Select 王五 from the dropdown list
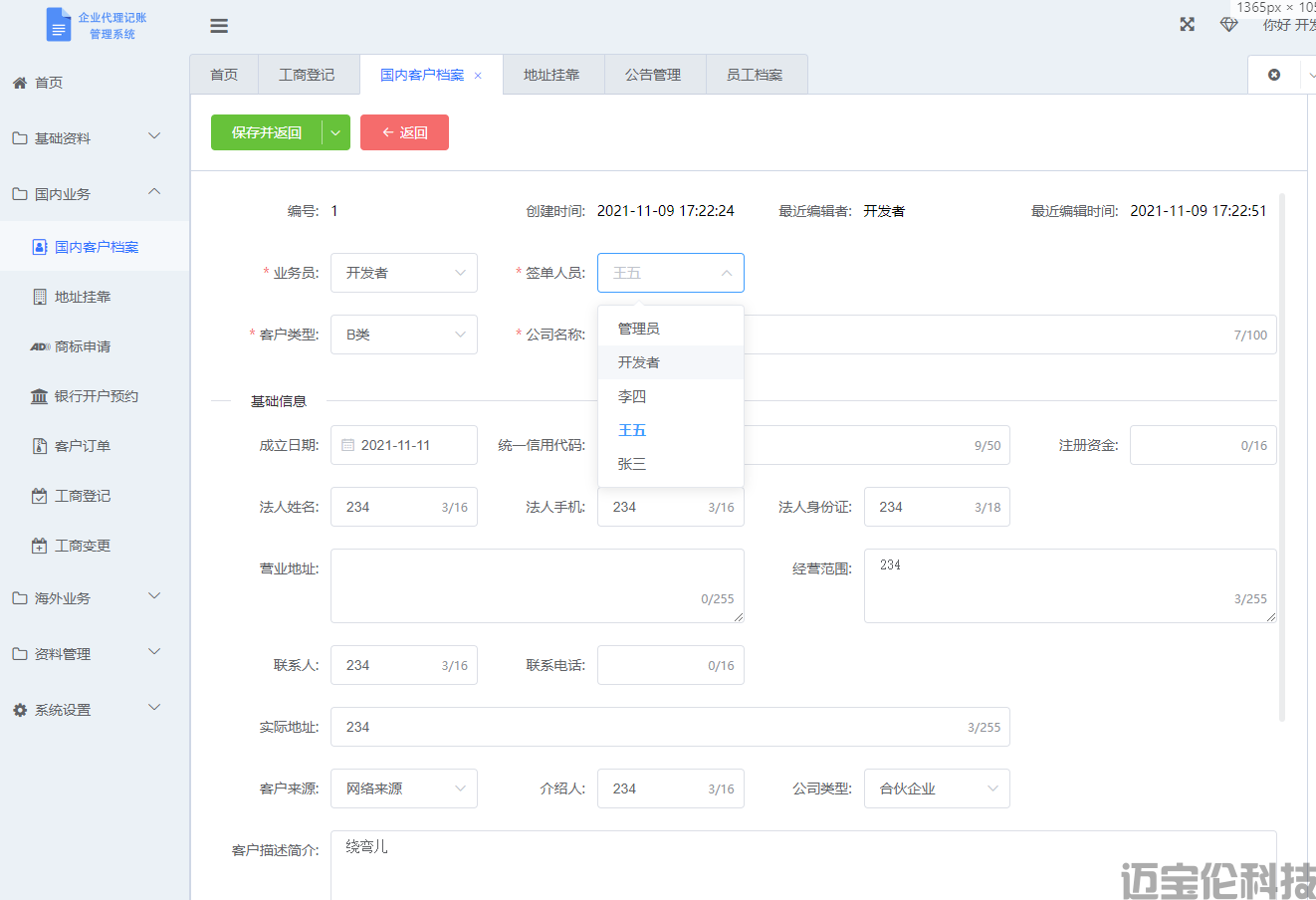This screenshot has height=900, width=1316. point(671,430)
